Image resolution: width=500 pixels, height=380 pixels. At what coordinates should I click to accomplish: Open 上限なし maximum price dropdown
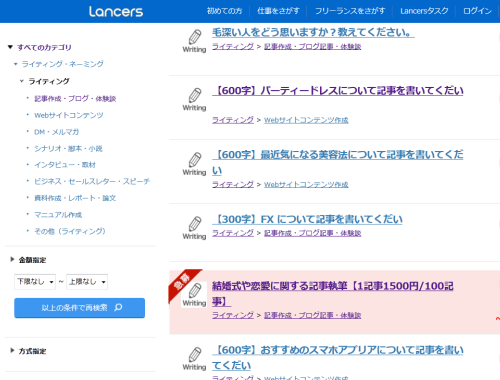point(87,282)
